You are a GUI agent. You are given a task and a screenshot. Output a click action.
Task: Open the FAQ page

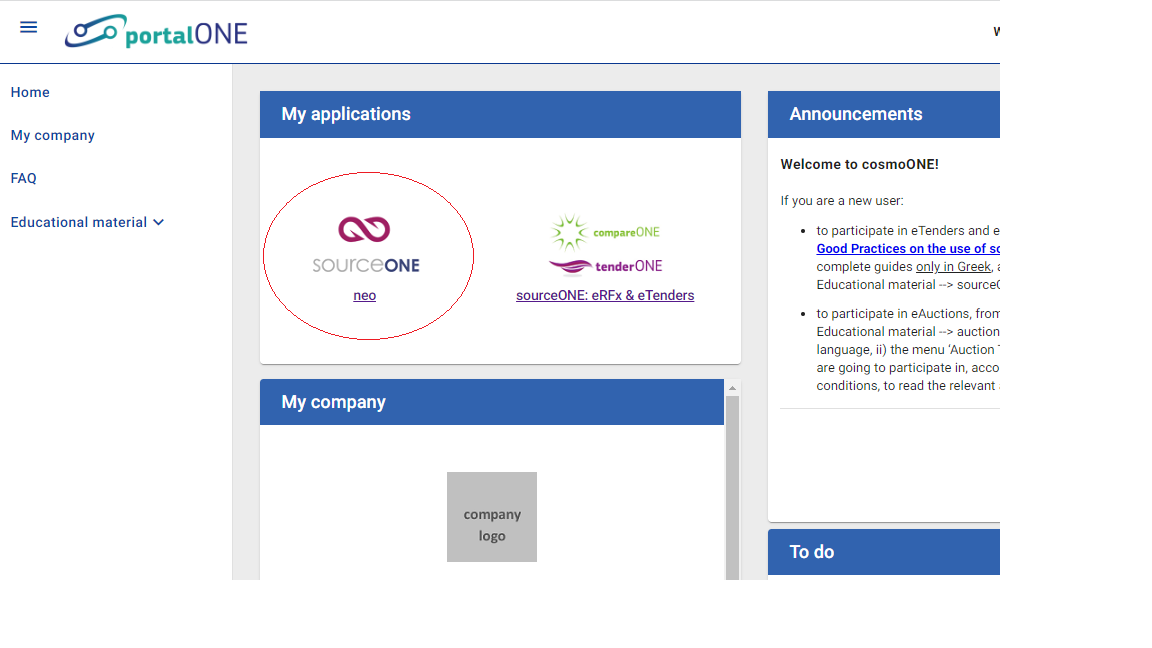coord(23,178)
